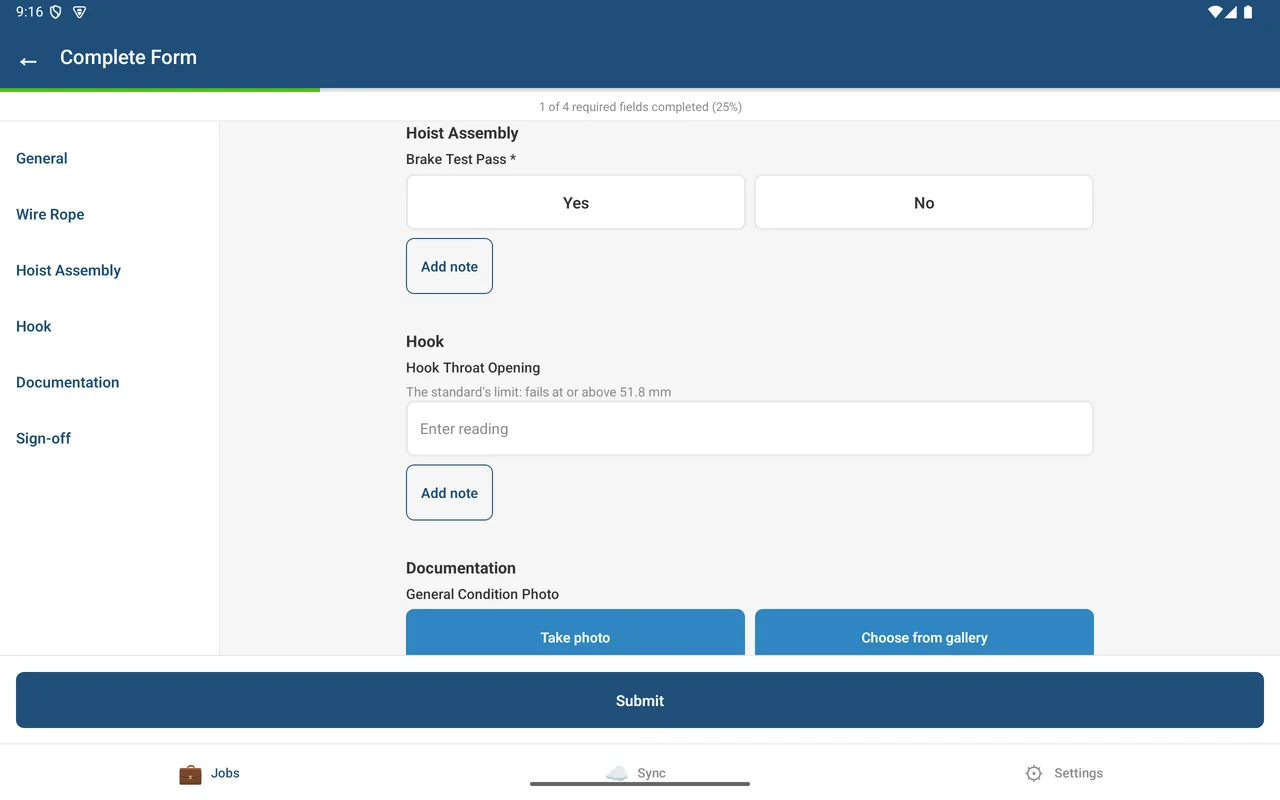The width and height of the screenshot is (1280, 800).
Task: Open the Documentation sidebar section
Action: [67, 382]
